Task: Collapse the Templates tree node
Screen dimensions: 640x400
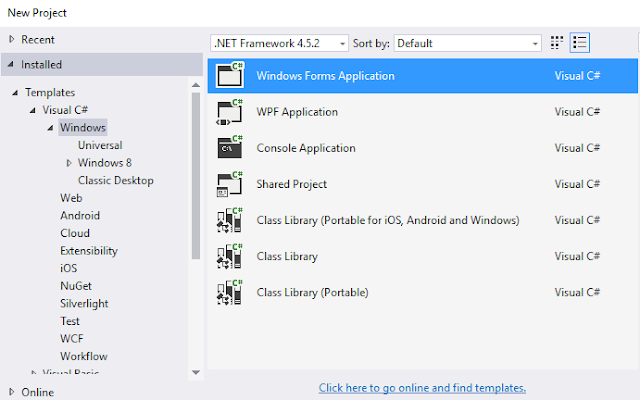Action: (x=15, y=93)
